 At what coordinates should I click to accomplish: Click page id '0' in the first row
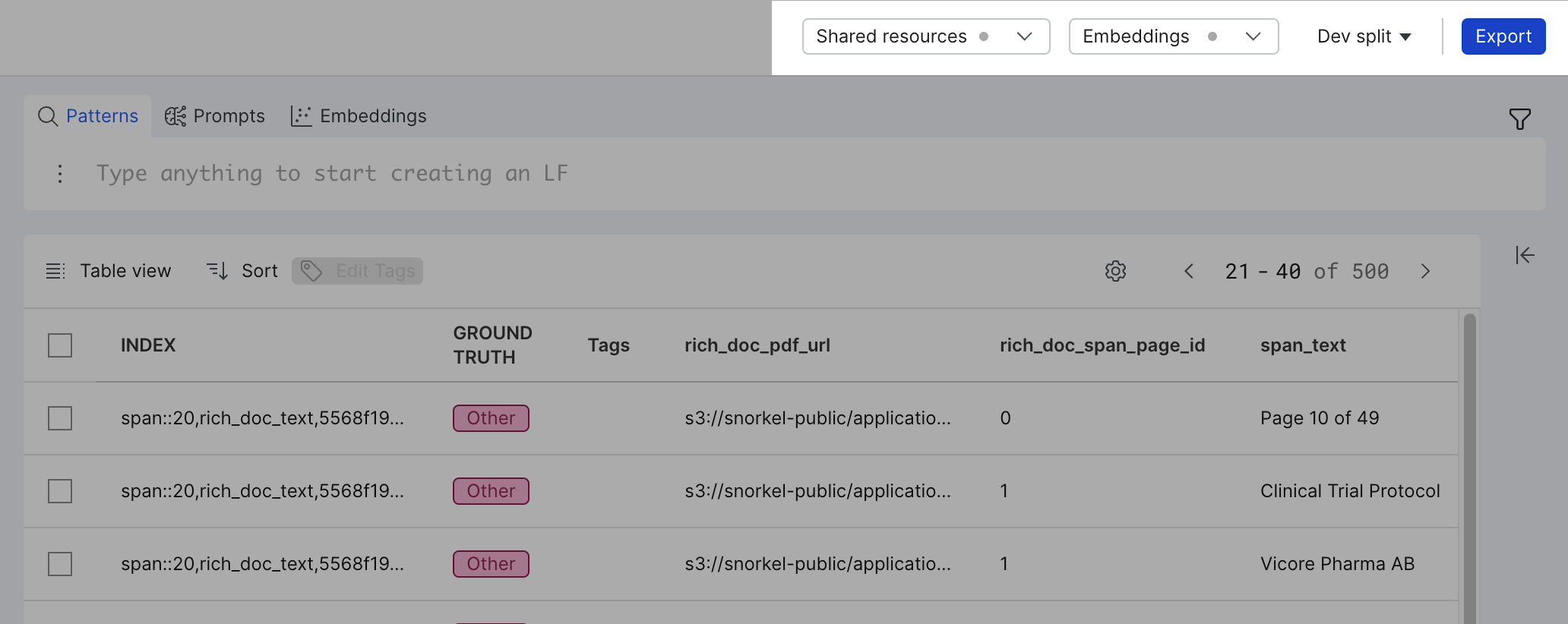click(x=1005, y=418)
